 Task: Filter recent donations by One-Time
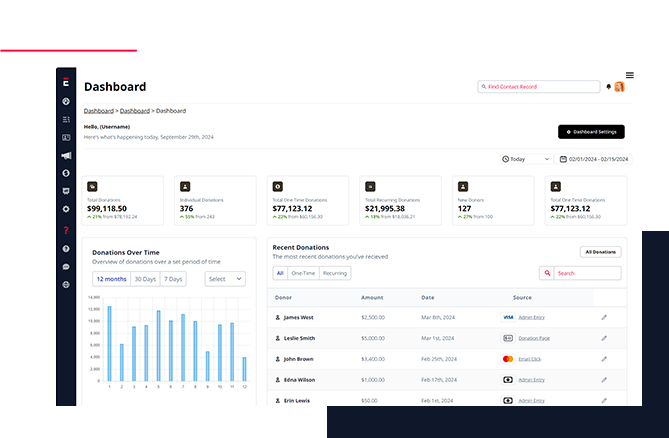click(x=303, y=273)
